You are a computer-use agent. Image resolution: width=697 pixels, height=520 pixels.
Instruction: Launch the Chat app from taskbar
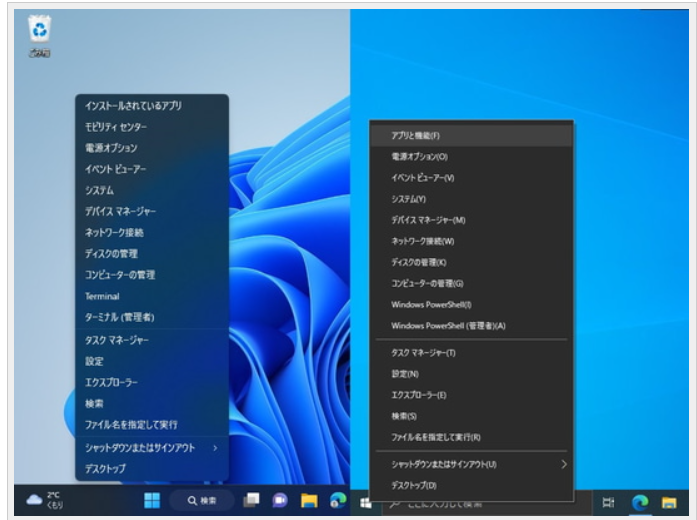280,500
